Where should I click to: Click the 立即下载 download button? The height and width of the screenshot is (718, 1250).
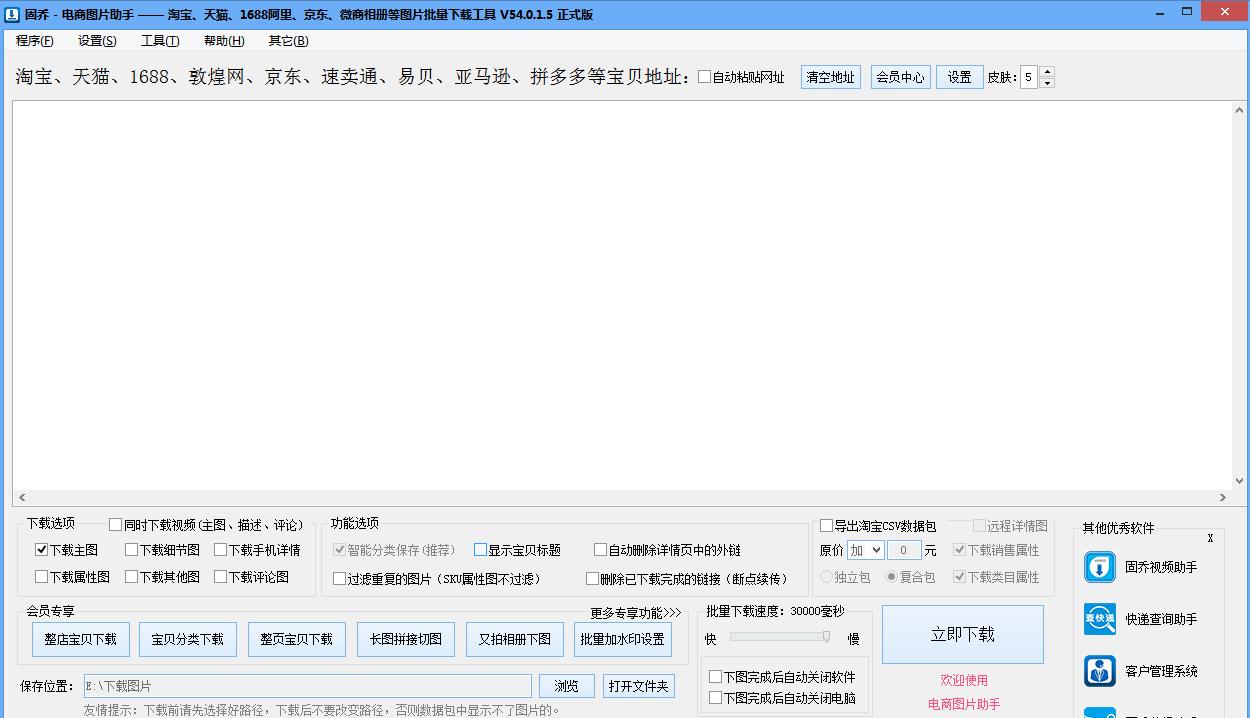point(962,634)
